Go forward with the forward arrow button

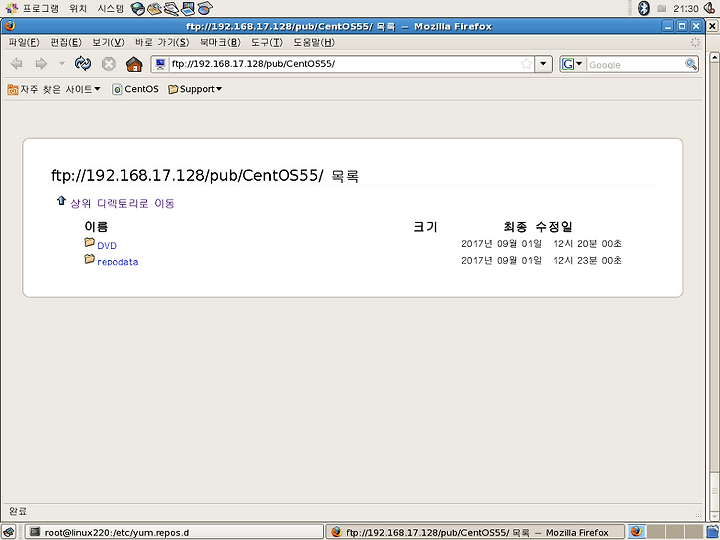coord(41,64)
